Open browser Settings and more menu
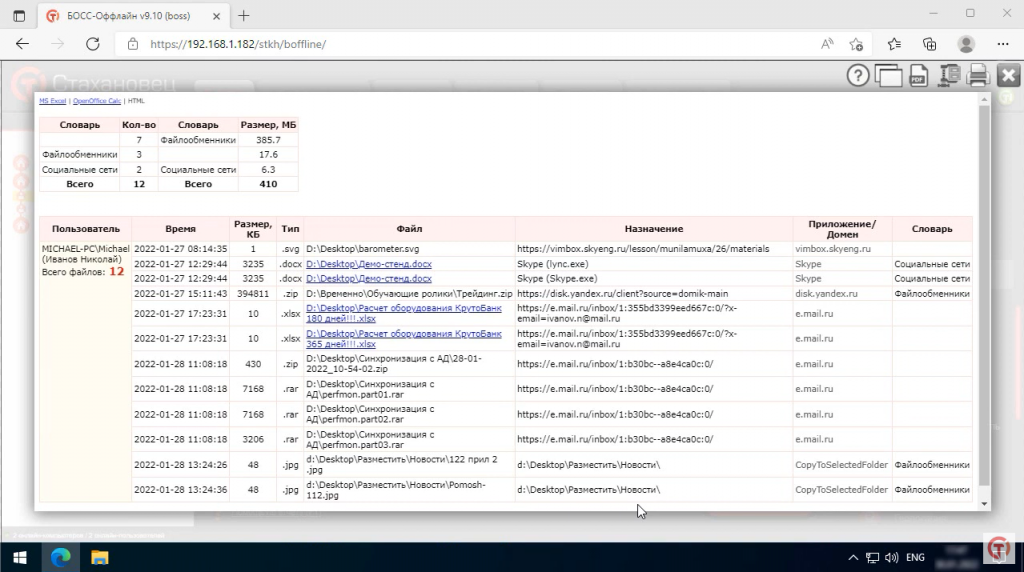 1003,44
